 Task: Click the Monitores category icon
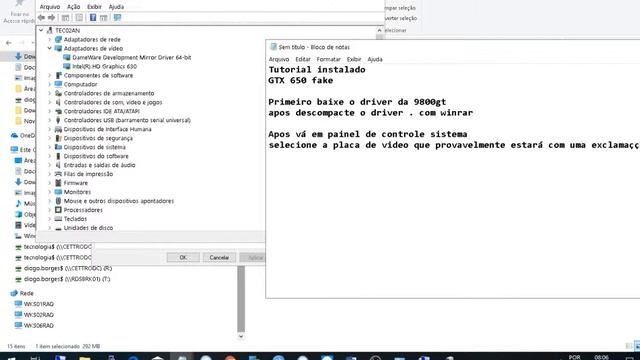point(58,192)
